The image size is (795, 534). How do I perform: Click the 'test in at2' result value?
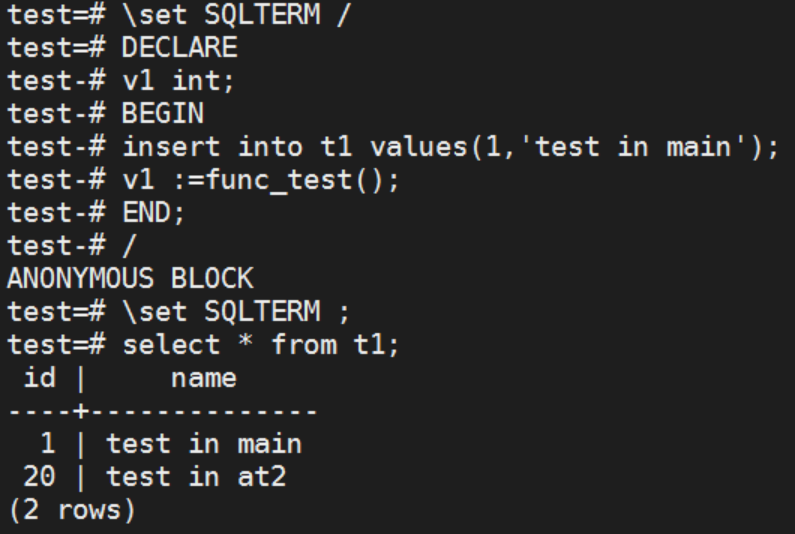196,476
